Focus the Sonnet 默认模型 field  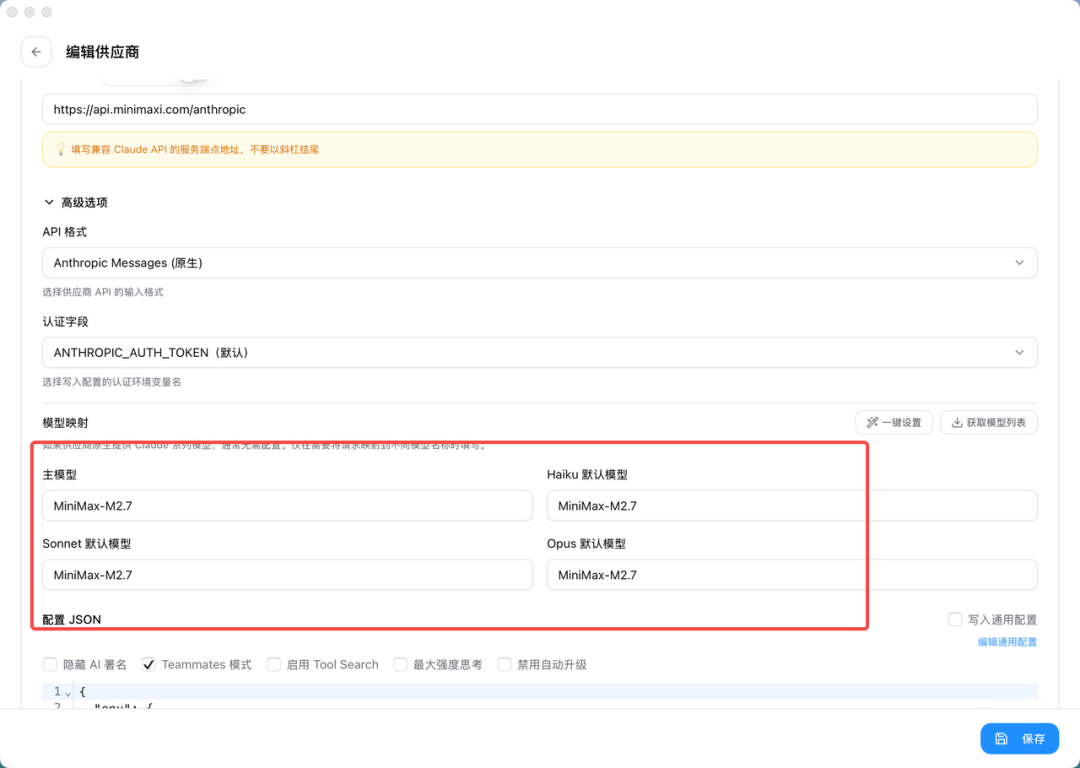[287, 574]
